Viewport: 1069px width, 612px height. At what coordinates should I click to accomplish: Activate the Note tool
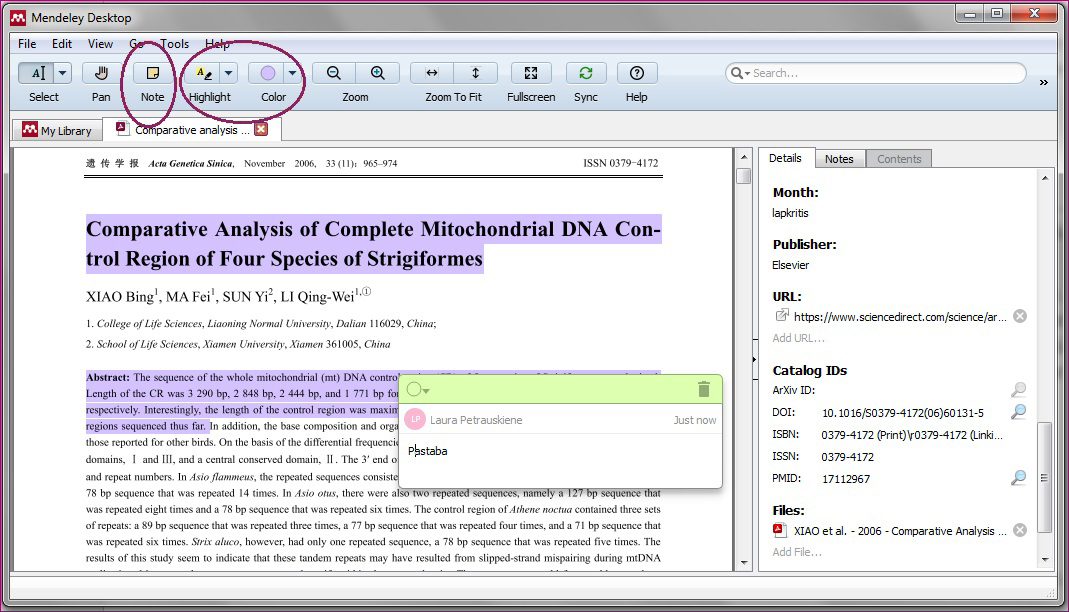(x=152, y=73)
